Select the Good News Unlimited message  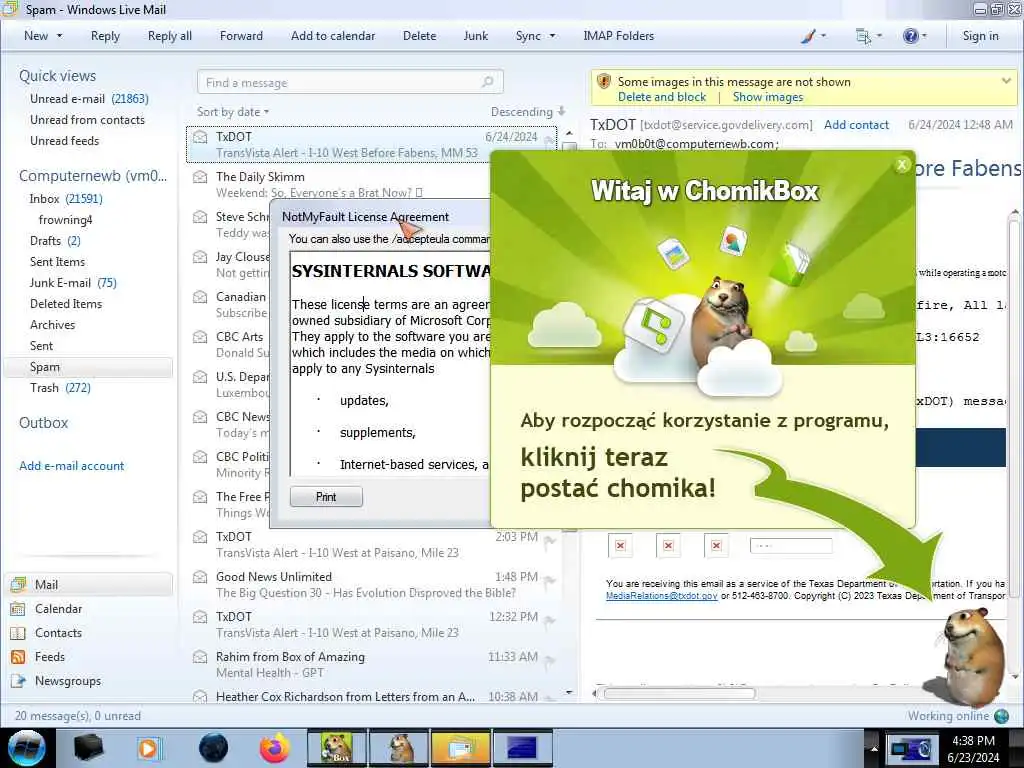[x=374, y=584]
